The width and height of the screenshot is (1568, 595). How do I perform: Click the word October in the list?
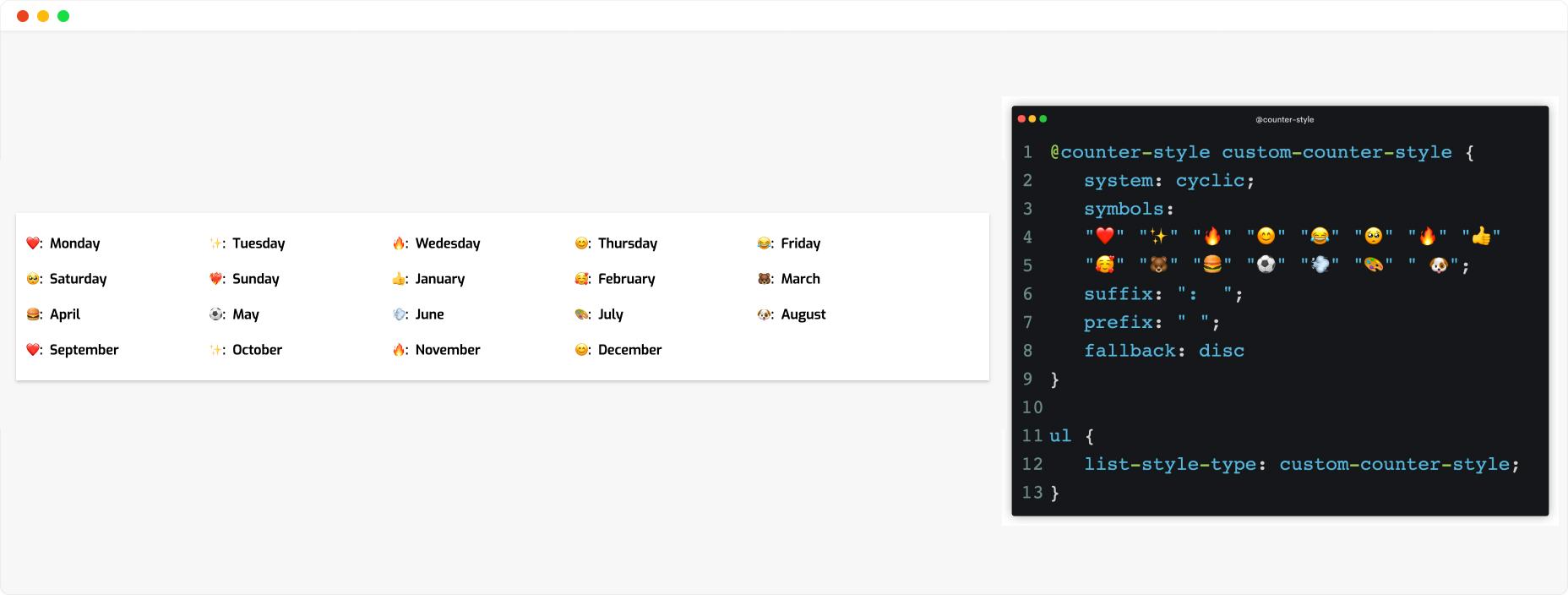pyautogui.click(x=258, y=350)
